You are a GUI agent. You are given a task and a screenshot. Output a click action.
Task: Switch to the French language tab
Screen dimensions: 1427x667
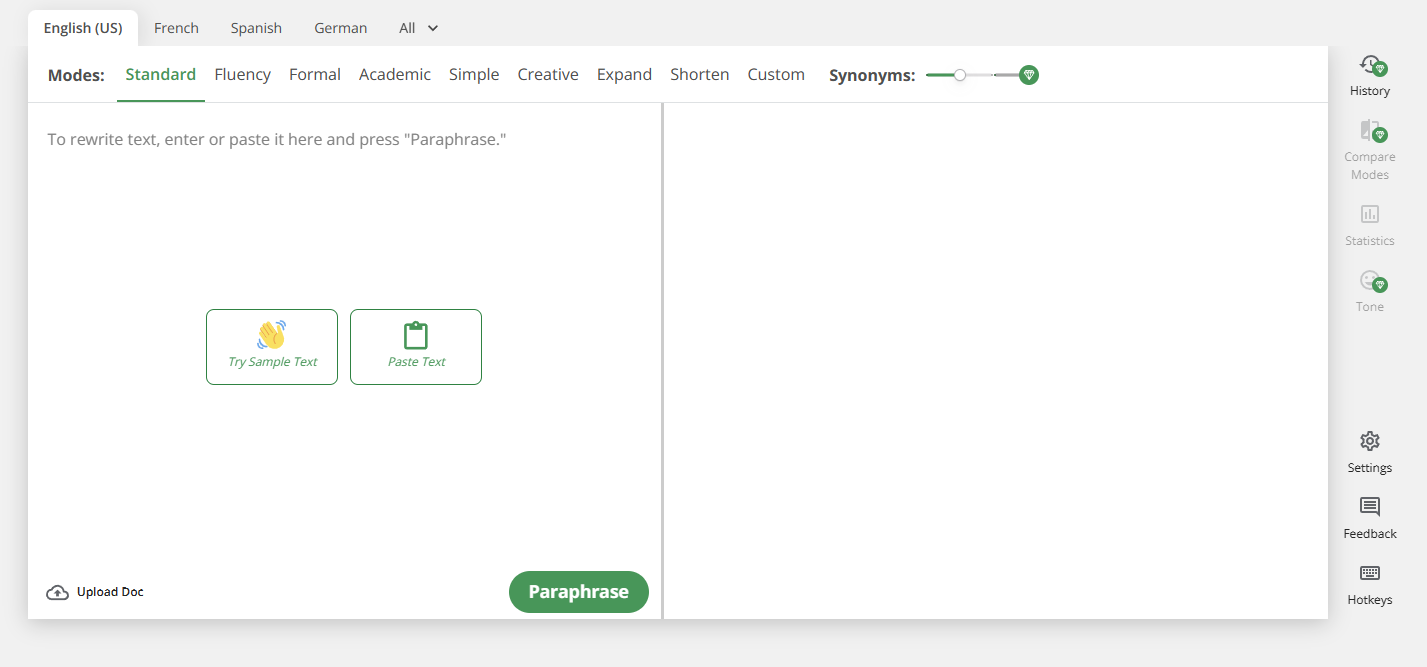point(176,28)
